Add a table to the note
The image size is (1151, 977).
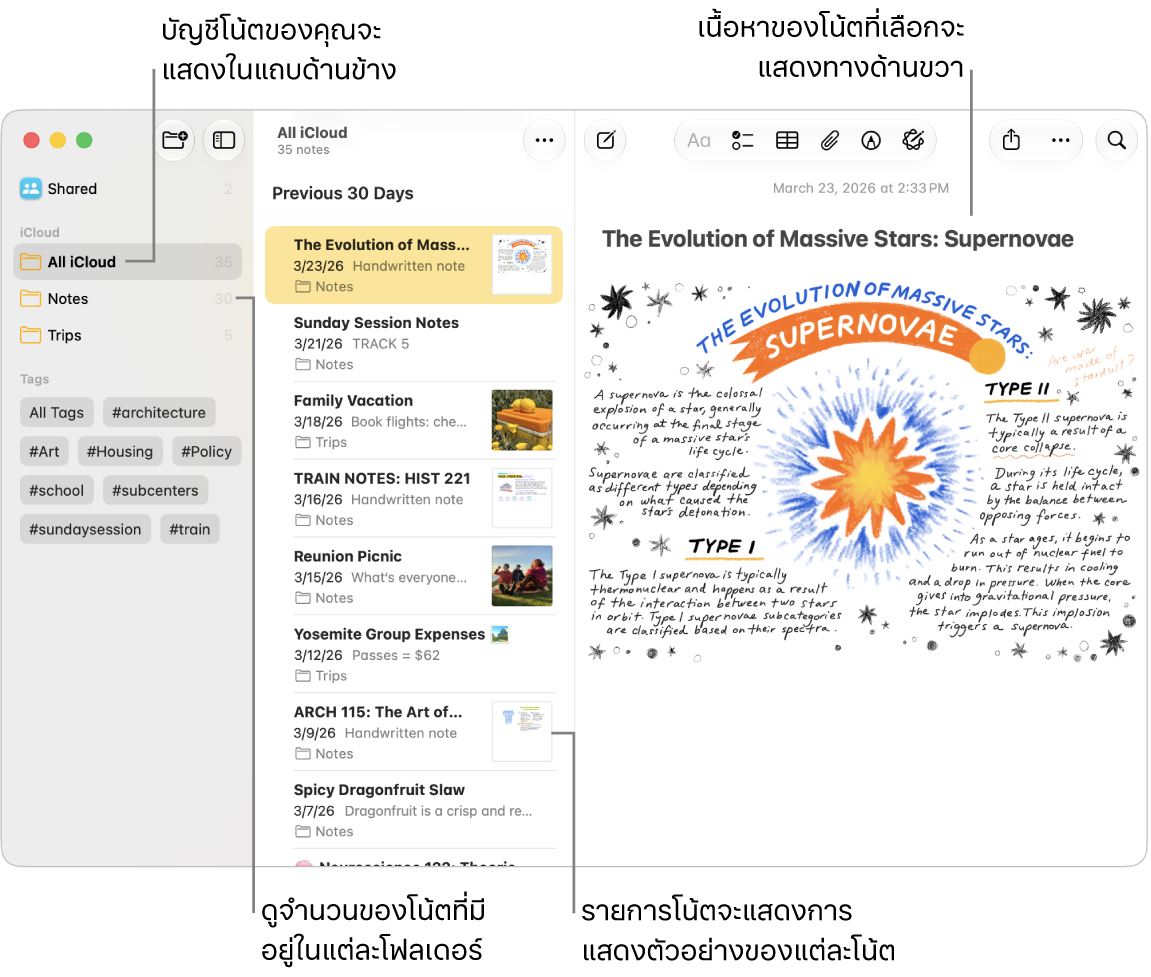point(787,140)
